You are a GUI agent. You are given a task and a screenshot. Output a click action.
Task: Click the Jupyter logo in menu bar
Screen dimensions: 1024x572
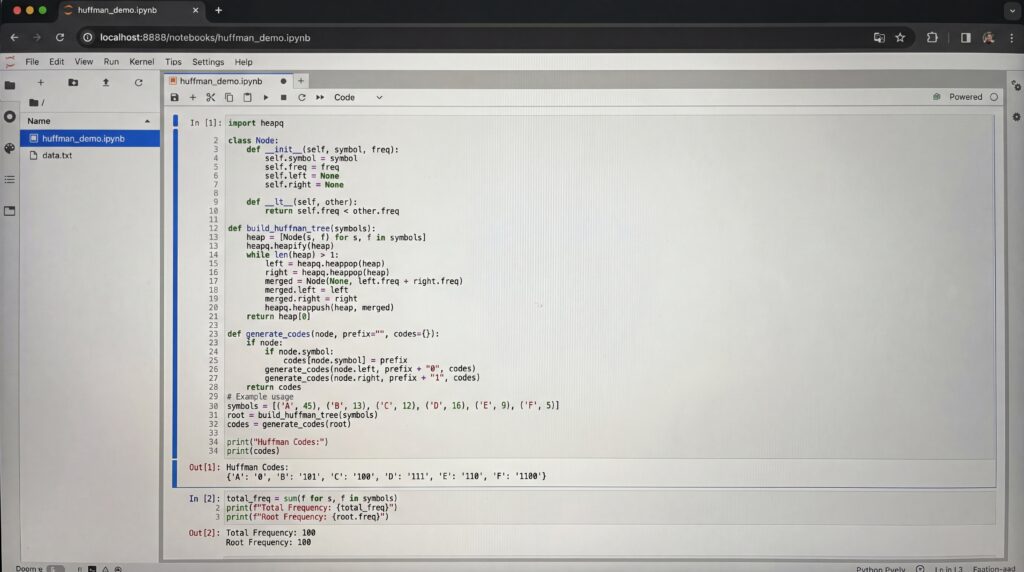click(10, 62)
